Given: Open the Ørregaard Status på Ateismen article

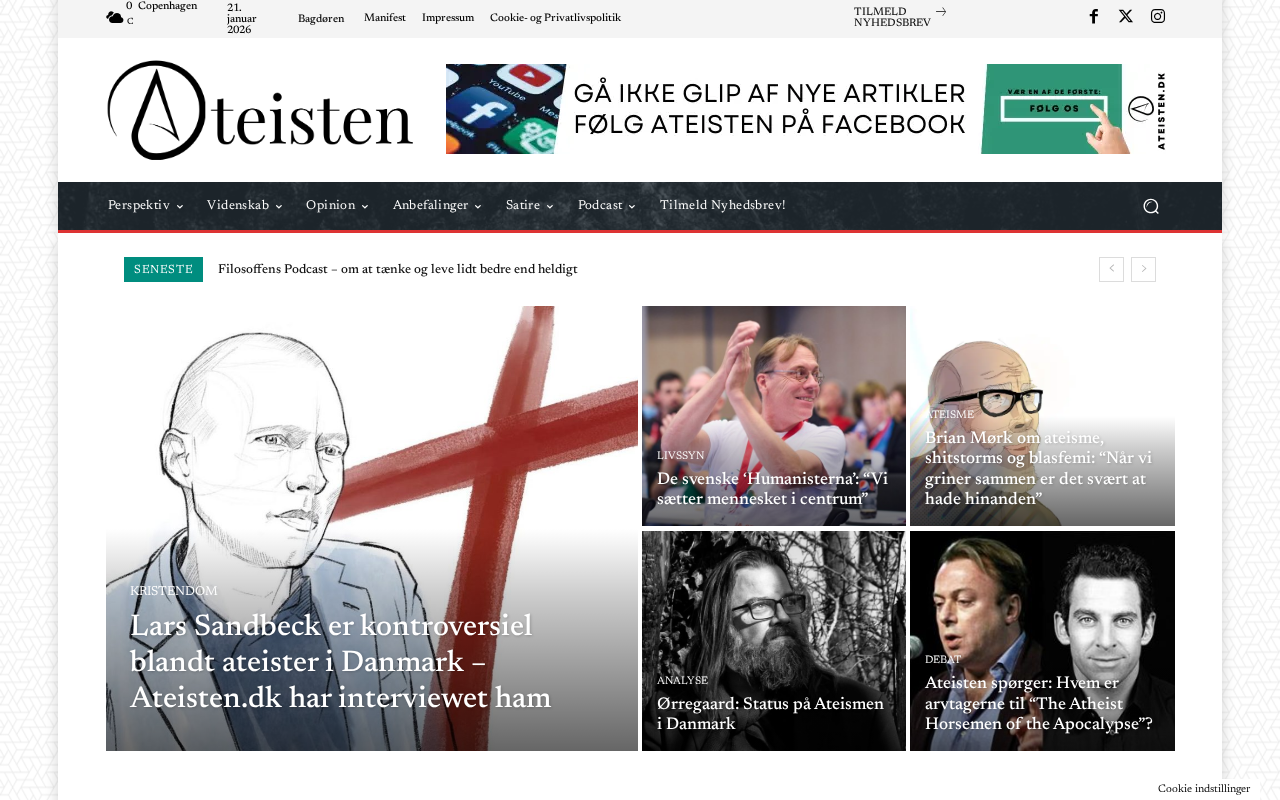Looking at the screenshot, I should pyautogui.click(x=770, y=714).
